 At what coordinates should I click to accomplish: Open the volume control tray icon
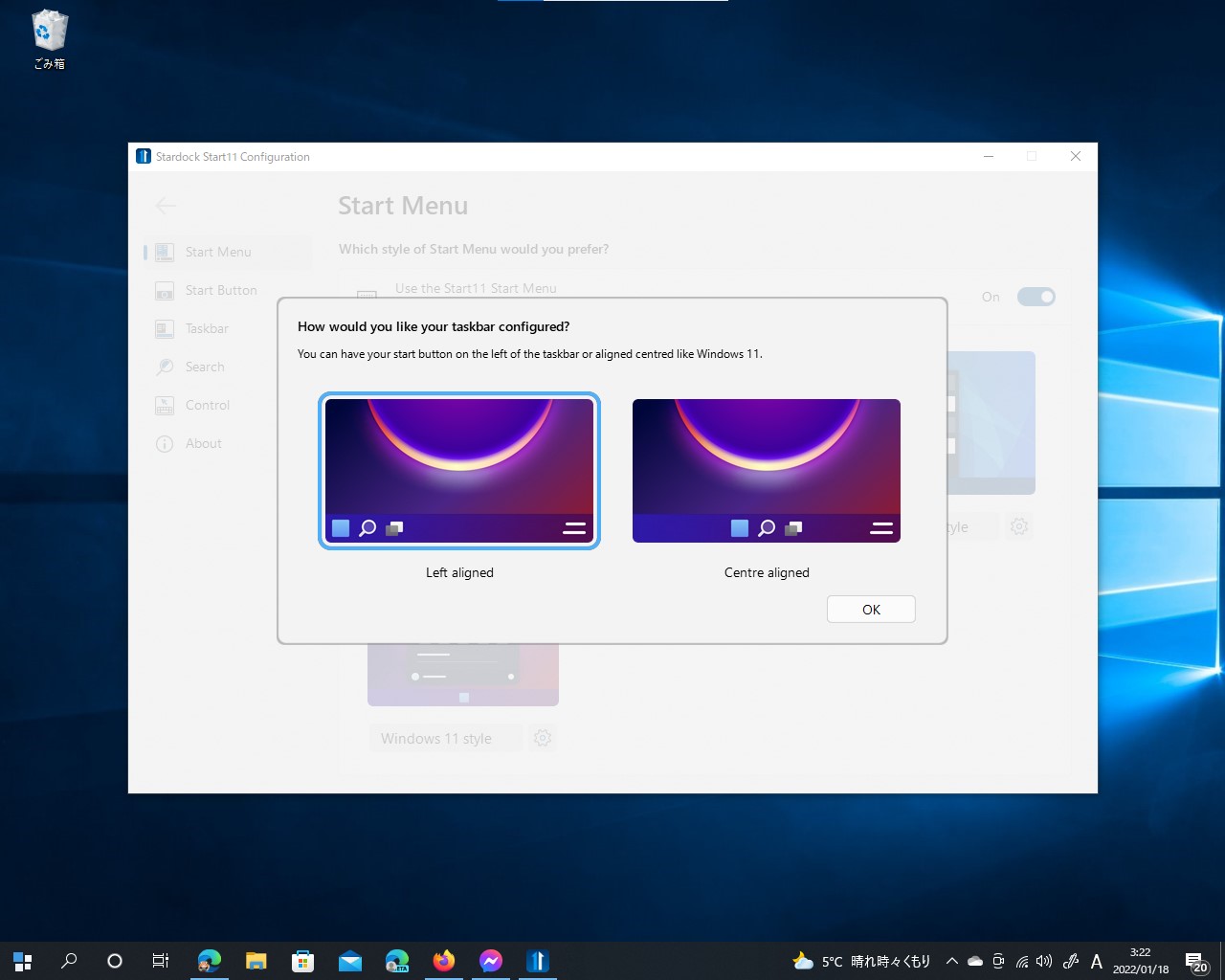pos(1044,961)
